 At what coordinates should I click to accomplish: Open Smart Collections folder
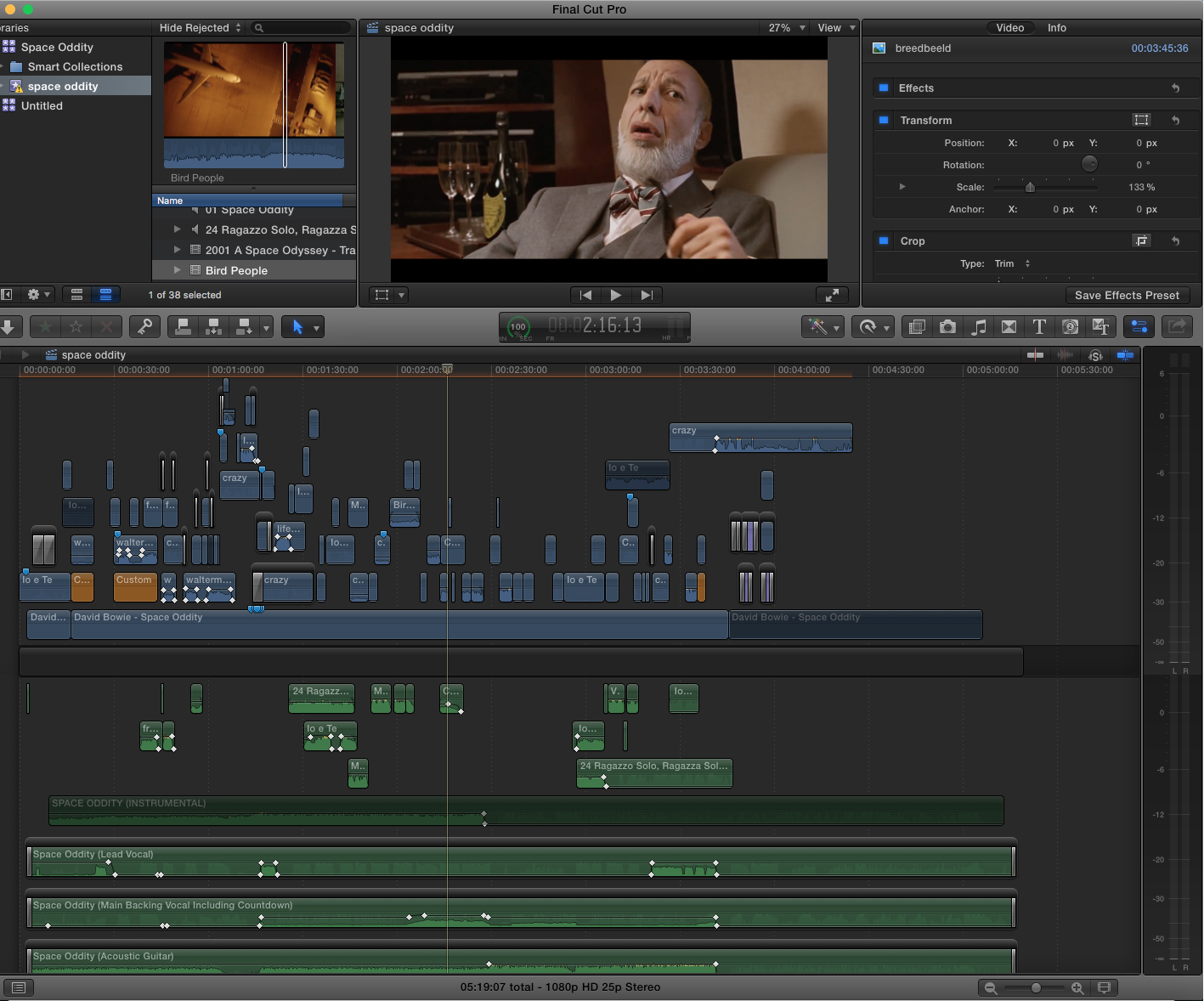coord(75,66)
